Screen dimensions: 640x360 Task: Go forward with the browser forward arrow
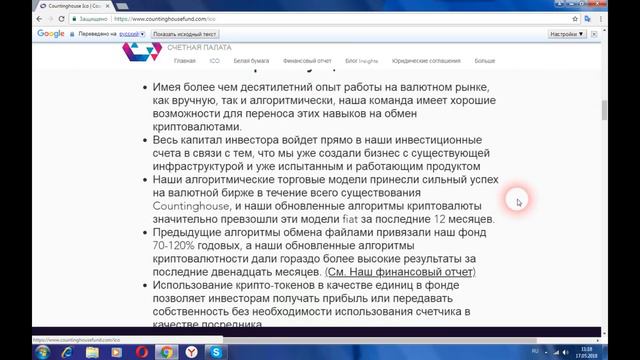point(50,19)
